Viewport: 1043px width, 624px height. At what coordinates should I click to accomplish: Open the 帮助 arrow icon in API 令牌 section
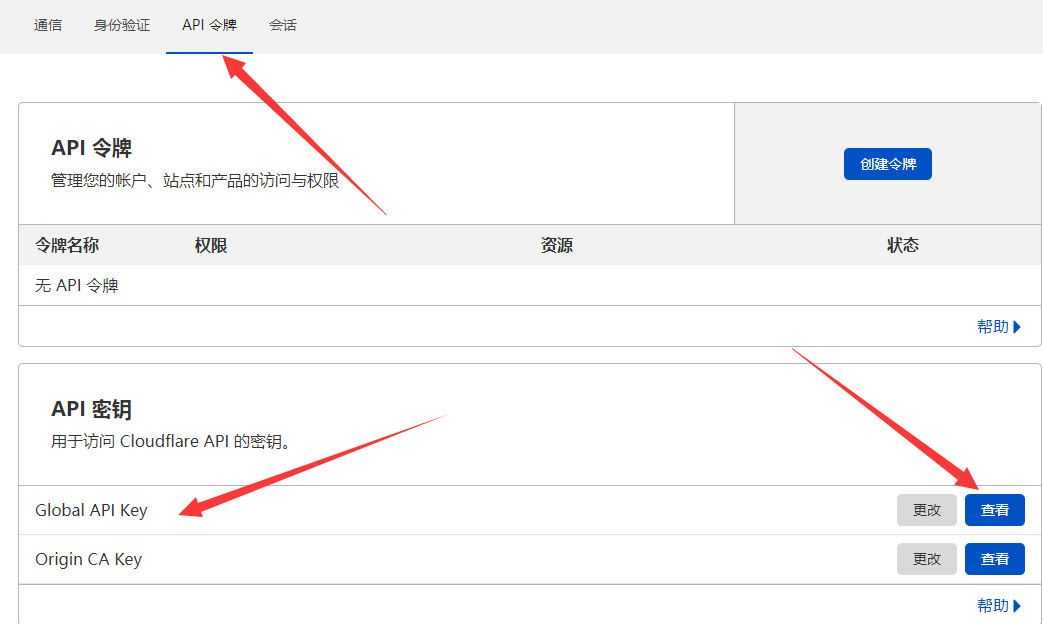[x=1016, y=326]
